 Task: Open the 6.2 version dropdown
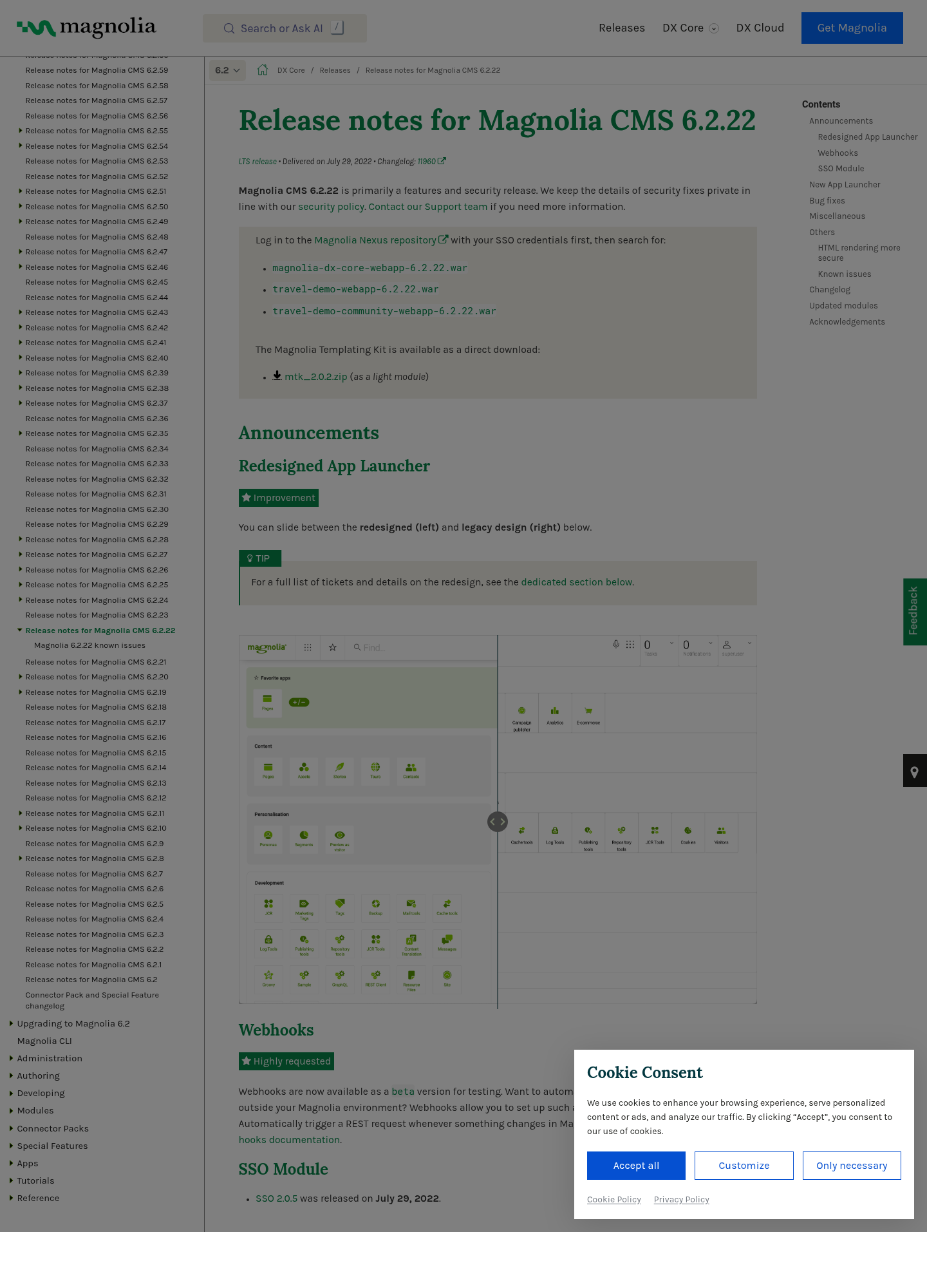coord(227,70)
